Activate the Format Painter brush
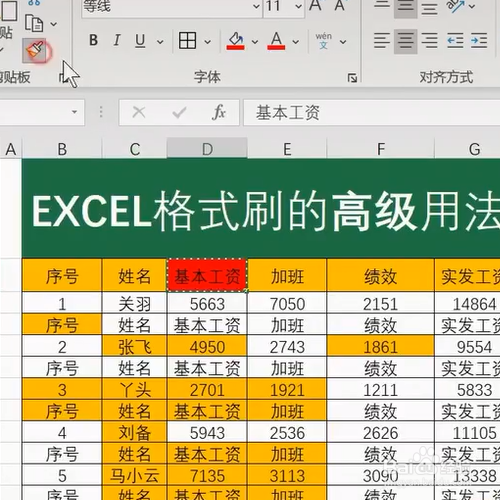 [35, 51]
